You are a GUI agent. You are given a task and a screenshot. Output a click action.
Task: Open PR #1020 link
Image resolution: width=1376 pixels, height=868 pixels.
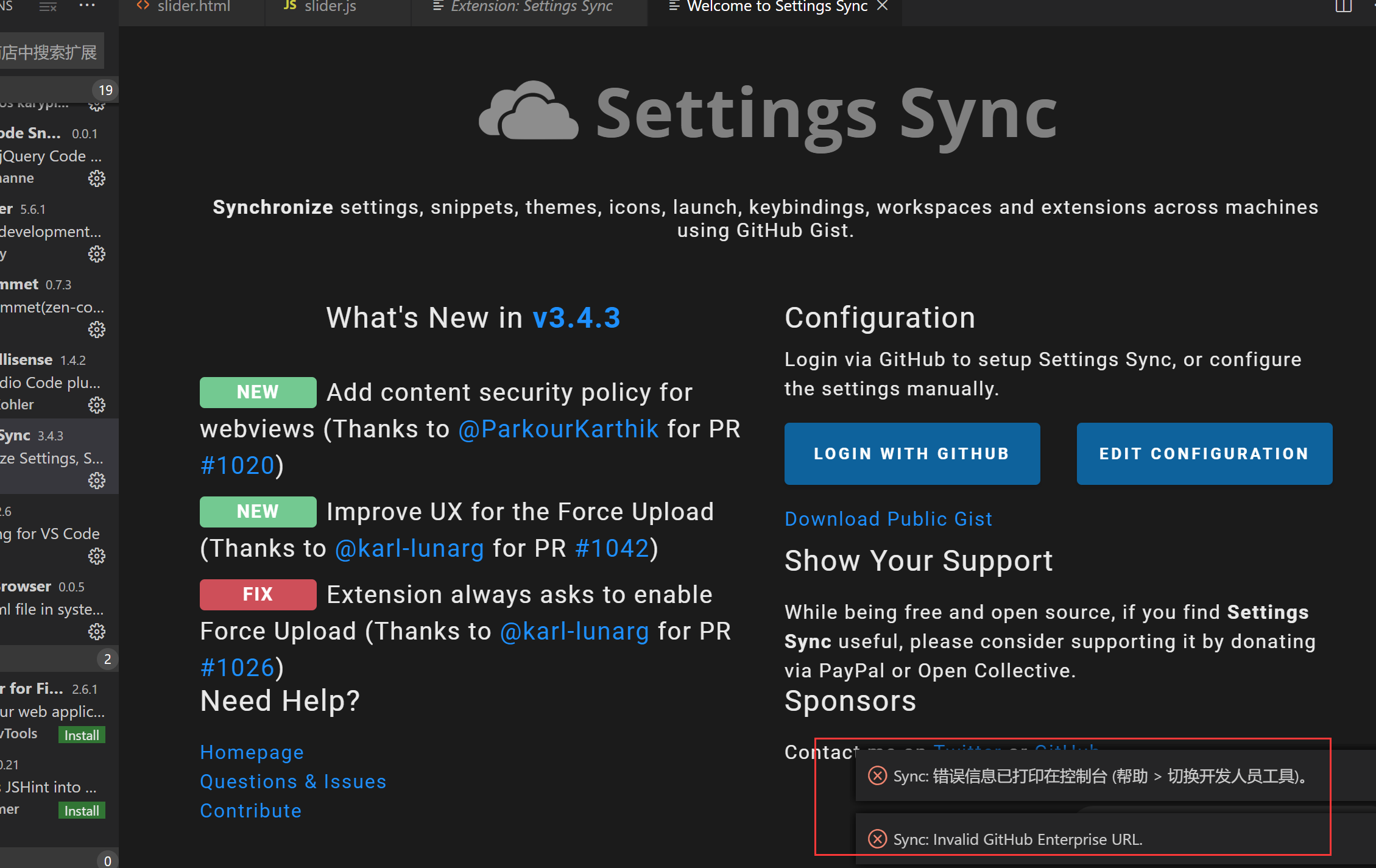(x=238, y=465)
